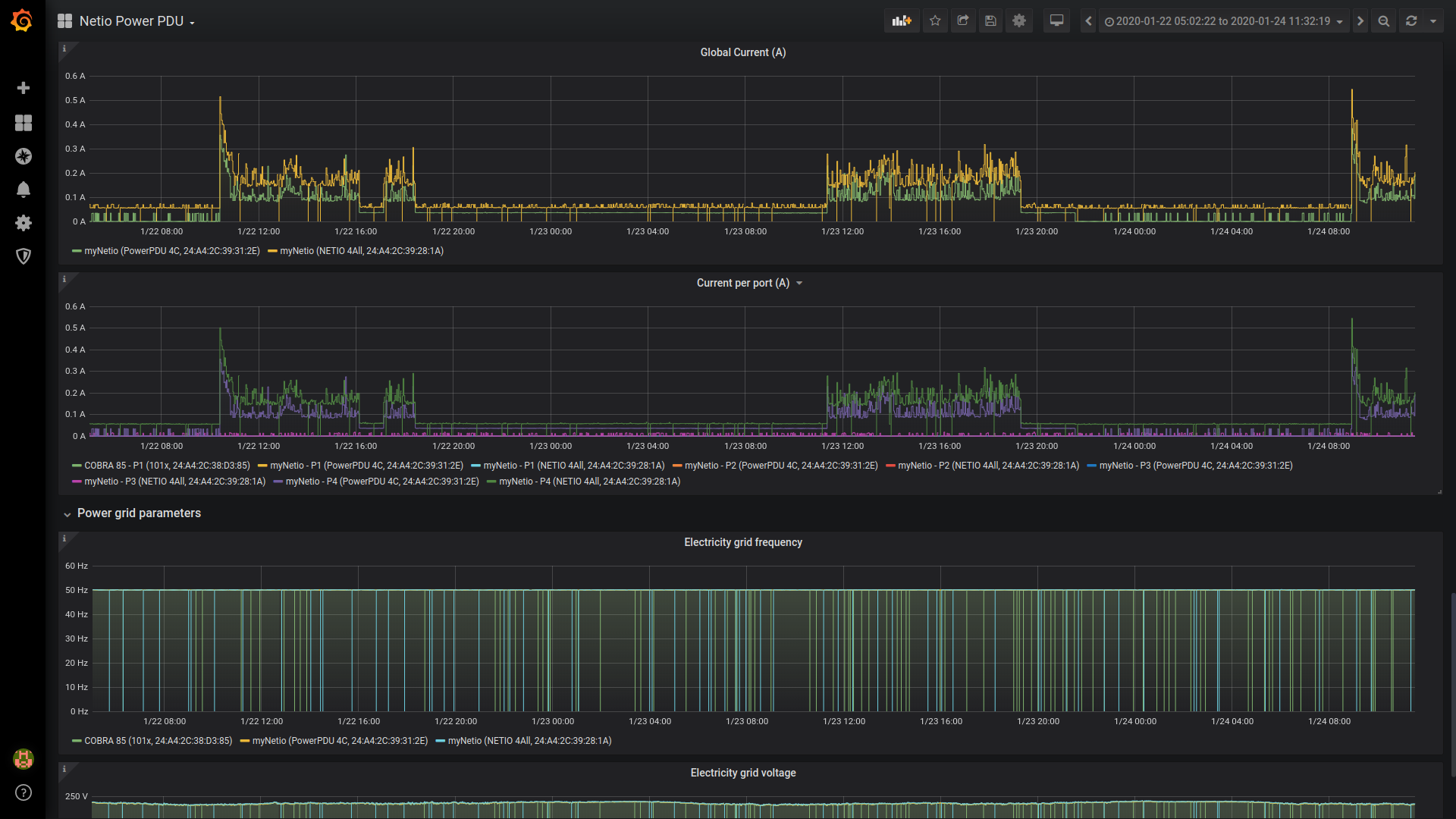Open the Global Current panel title menu
The width and height of the screenshot is (1456, 819).
742,52
